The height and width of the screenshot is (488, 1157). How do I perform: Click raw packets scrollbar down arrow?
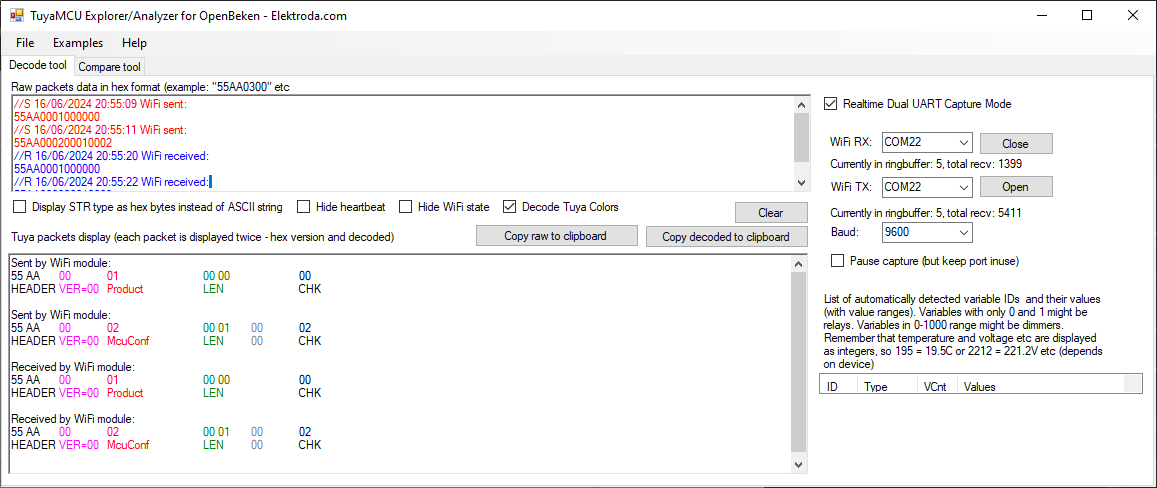pos(801,182)
